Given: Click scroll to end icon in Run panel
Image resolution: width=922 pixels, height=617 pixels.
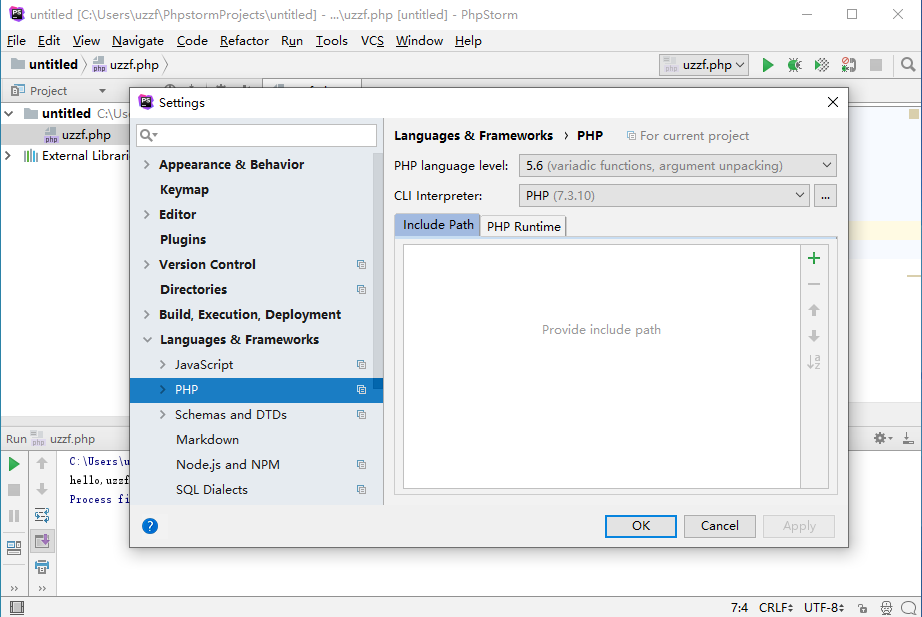Looking at the screenshot, I should pos(42,541).
